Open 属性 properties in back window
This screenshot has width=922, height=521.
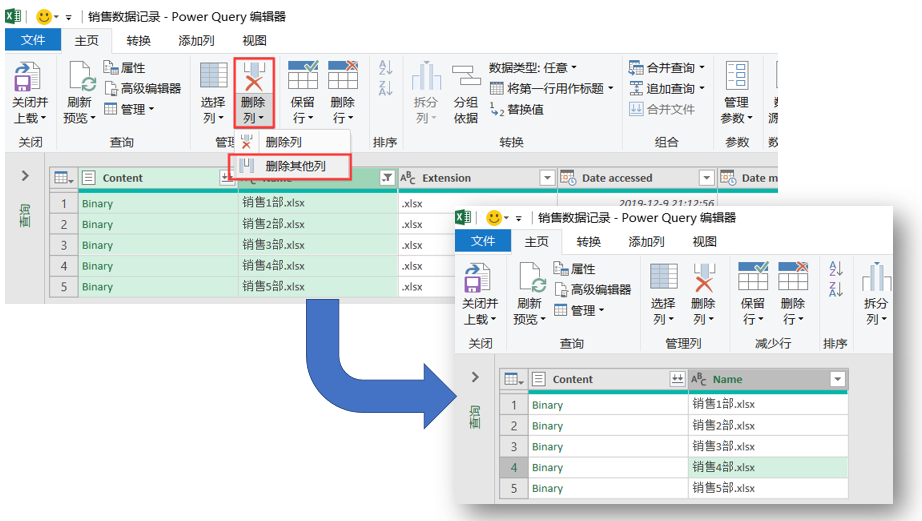click(x=124, y=68)
